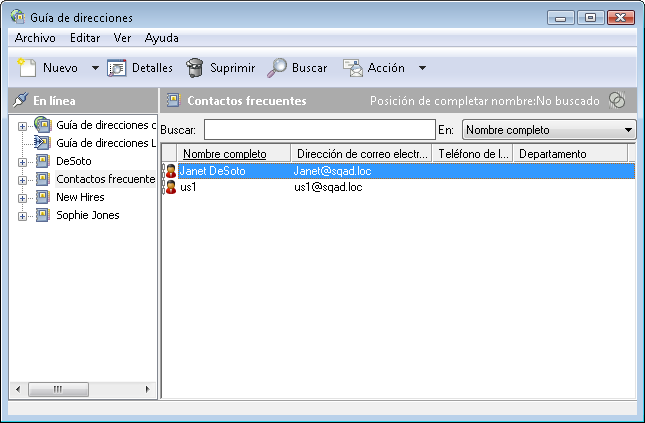Image resolution: width=645 pixels, height=423 pixels.
Task: Click the Janet DeSoto contact icon
Action: (170, 171)
